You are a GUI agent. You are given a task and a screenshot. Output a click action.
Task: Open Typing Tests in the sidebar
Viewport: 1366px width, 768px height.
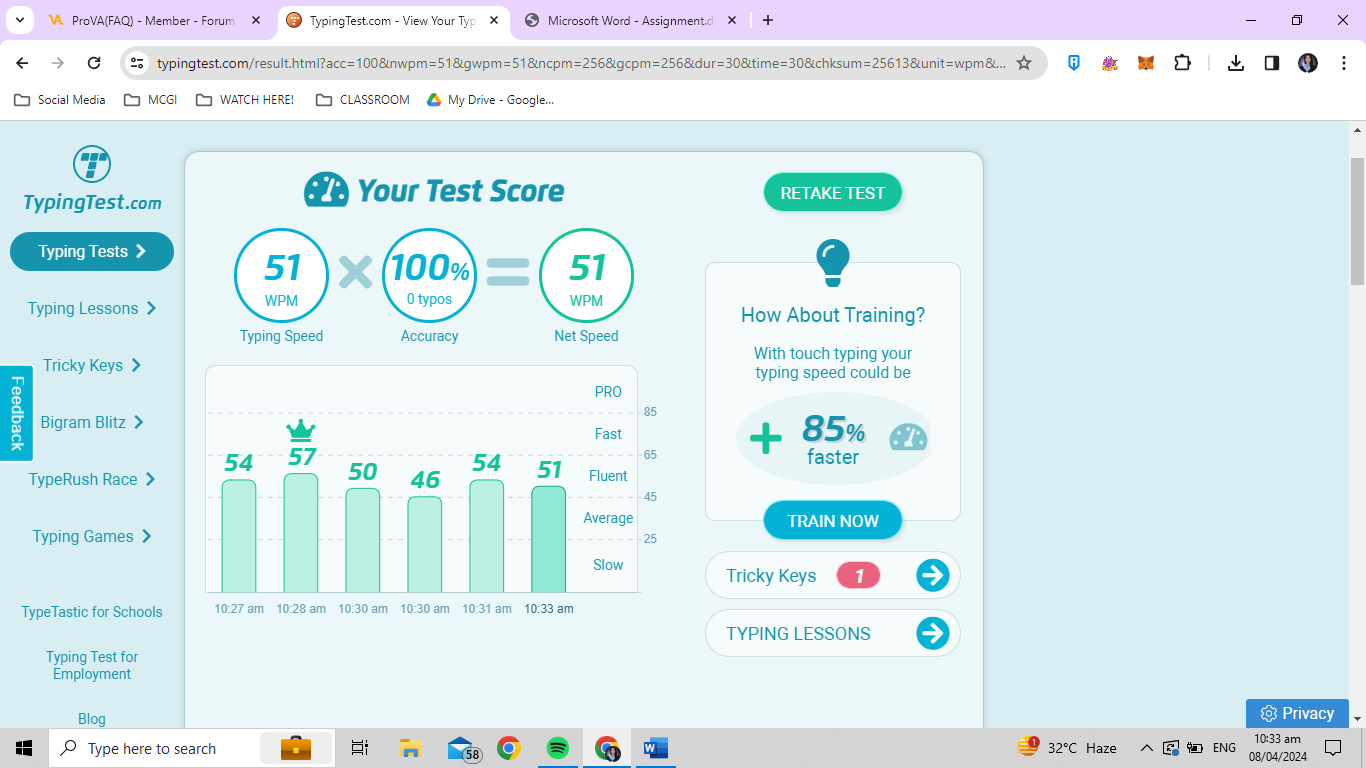point(92,251)
